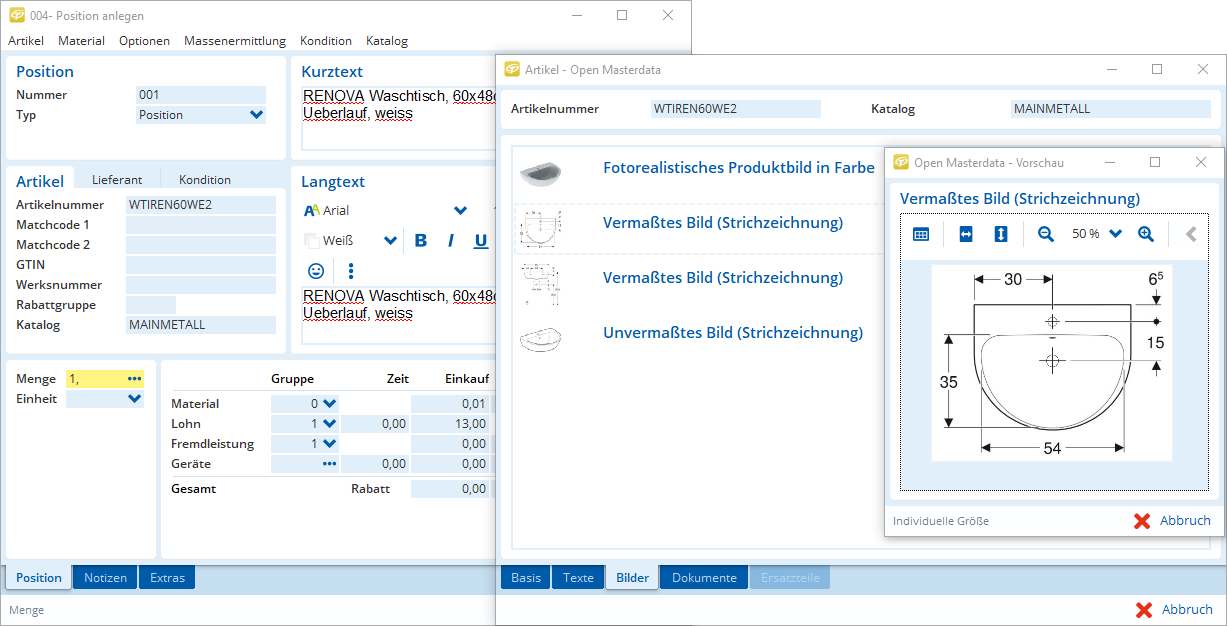Image resolution: width=1227 pixels, height=626 pixels.
Task: Fit preview image to height
Action: click(1001, 234)
